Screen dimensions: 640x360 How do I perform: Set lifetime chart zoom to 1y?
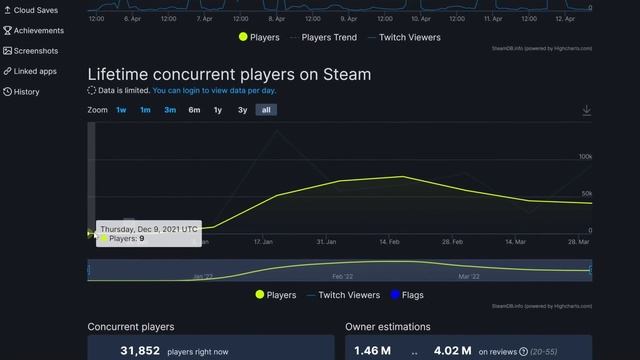[x=218, y=110]
